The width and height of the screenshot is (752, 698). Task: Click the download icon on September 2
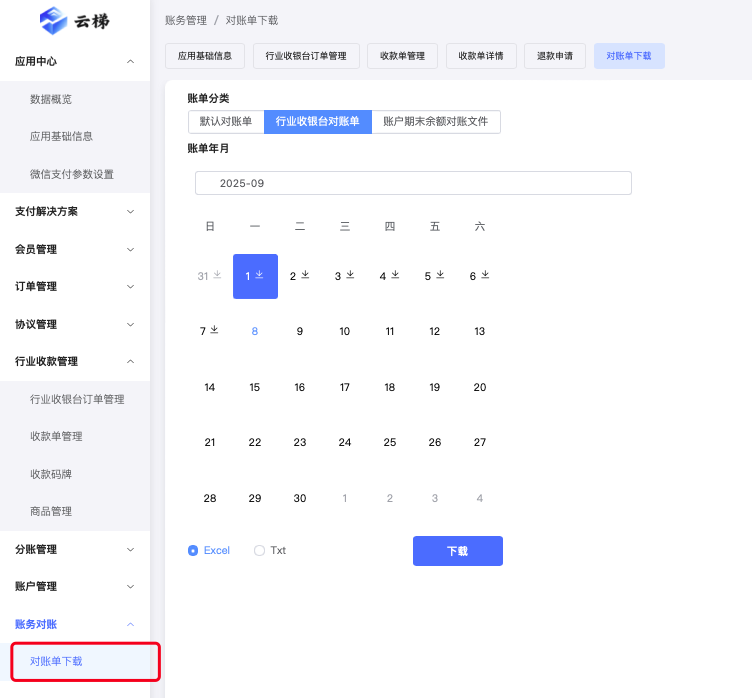coord(306,275)
